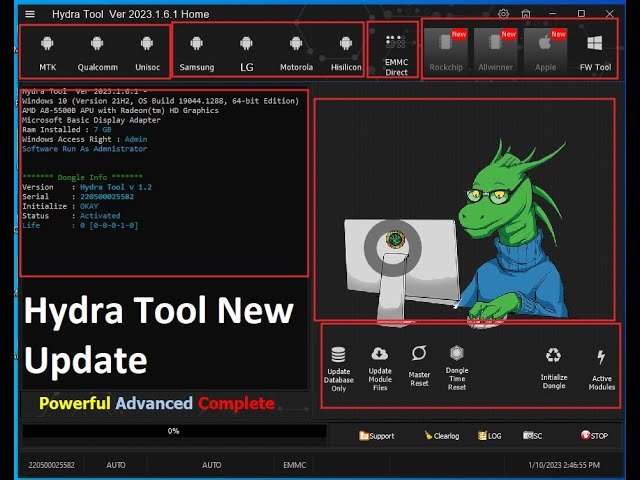640x480 pixels.
Task: Open the MTK module
Action: pyautogui.click(x=48, y=52)
